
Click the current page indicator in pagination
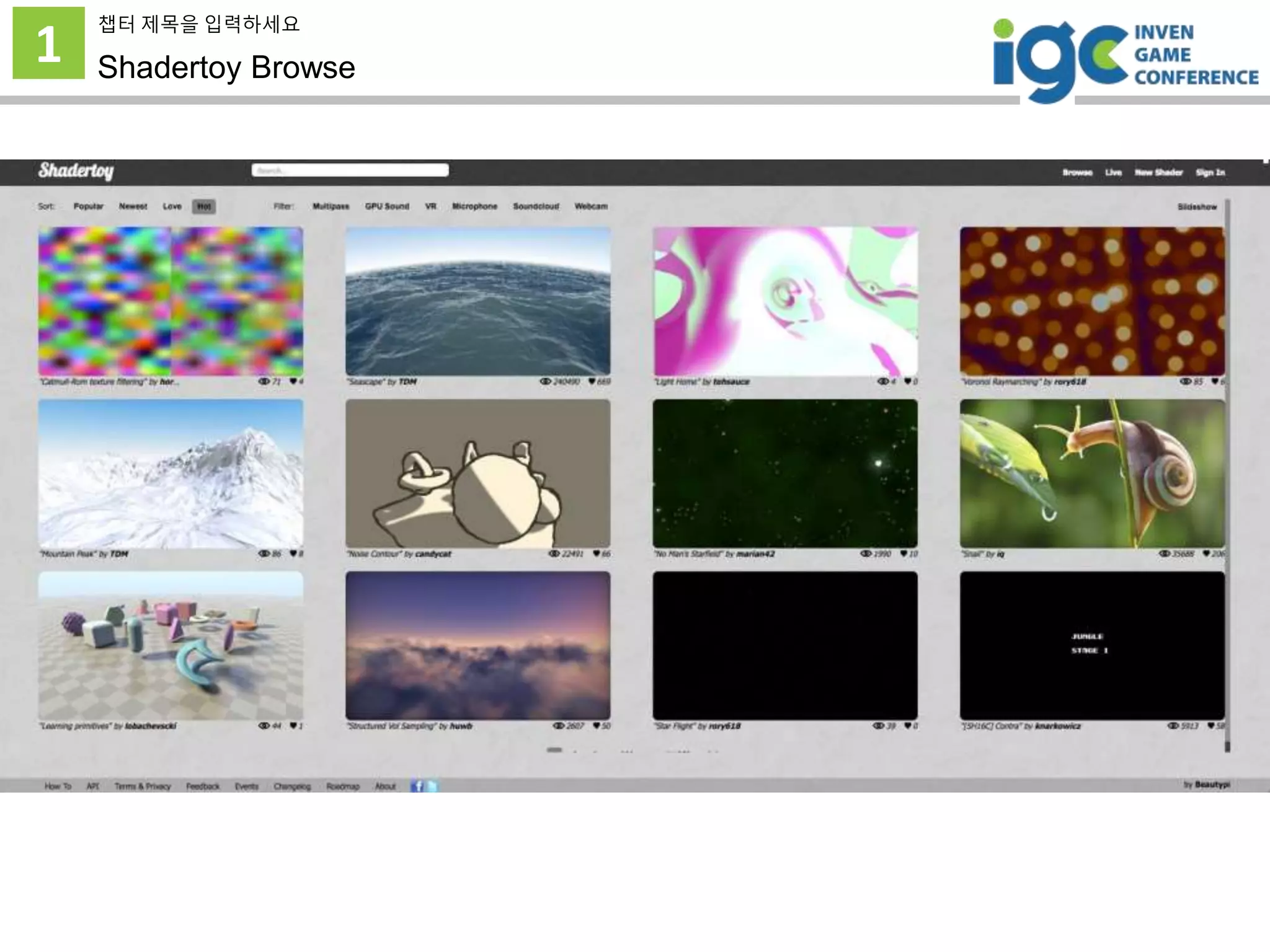pos(554,750)
